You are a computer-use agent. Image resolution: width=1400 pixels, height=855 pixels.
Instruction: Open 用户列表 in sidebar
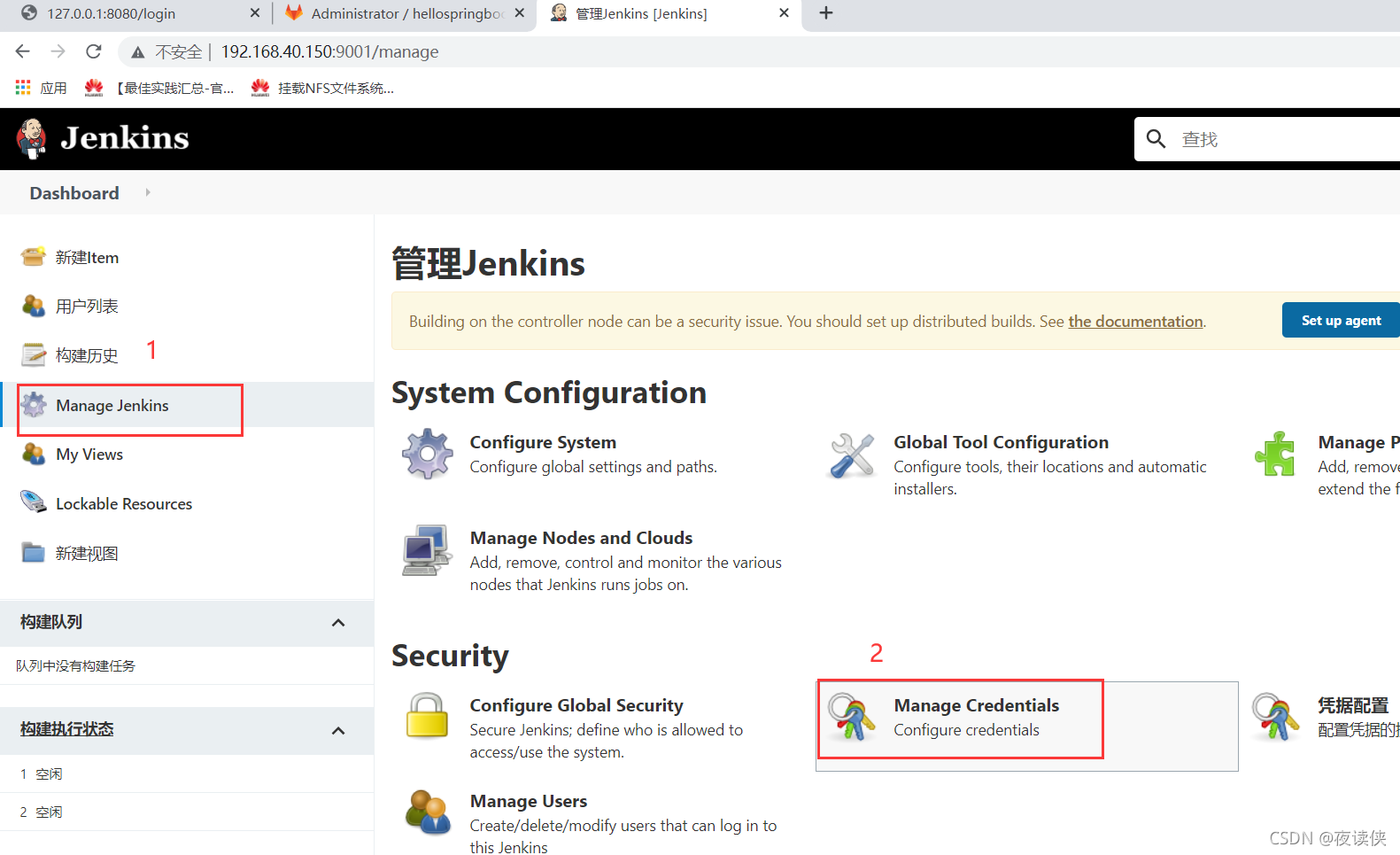[x=87, y=307]
